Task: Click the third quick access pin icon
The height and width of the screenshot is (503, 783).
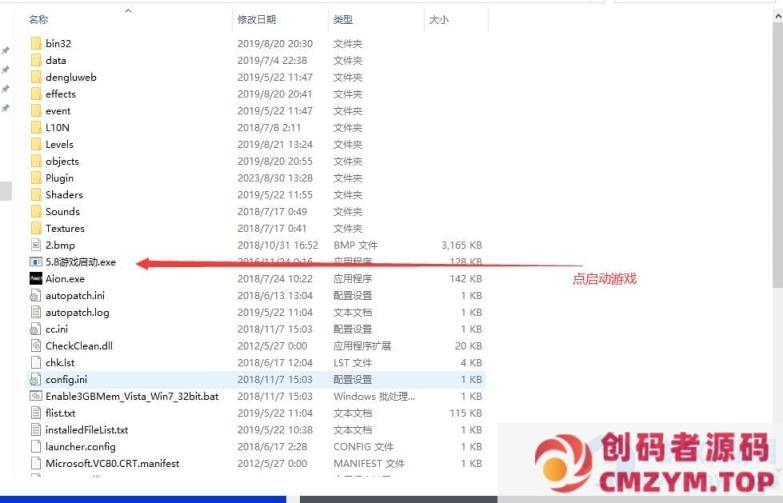Action: coord(5,89)
